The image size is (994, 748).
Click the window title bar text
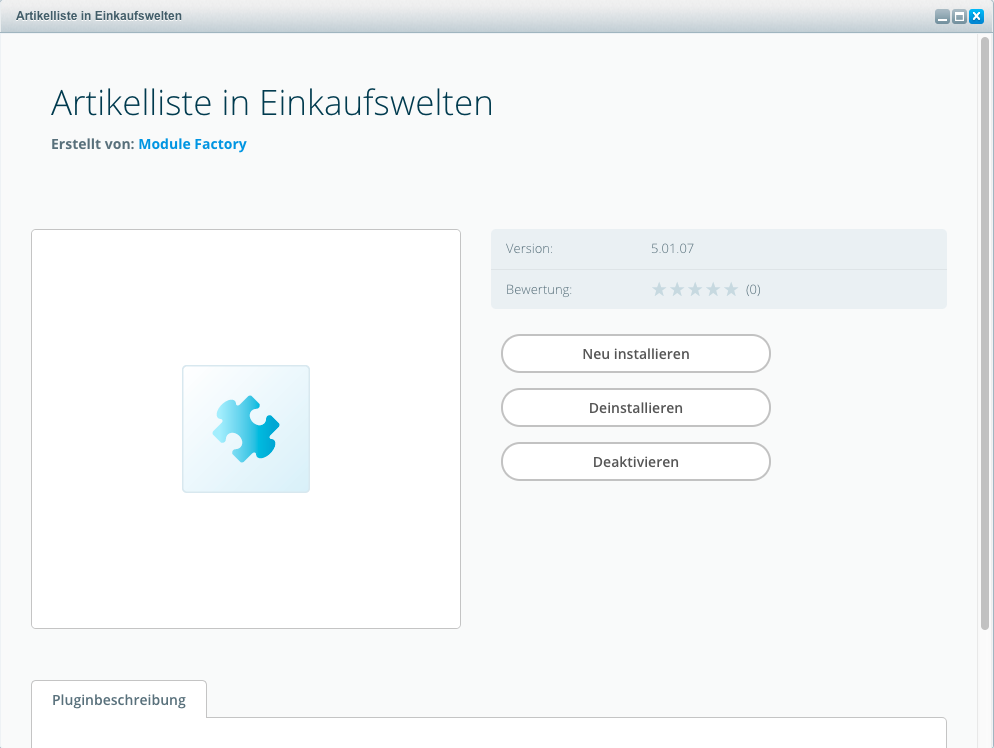[x=99, y=17]
